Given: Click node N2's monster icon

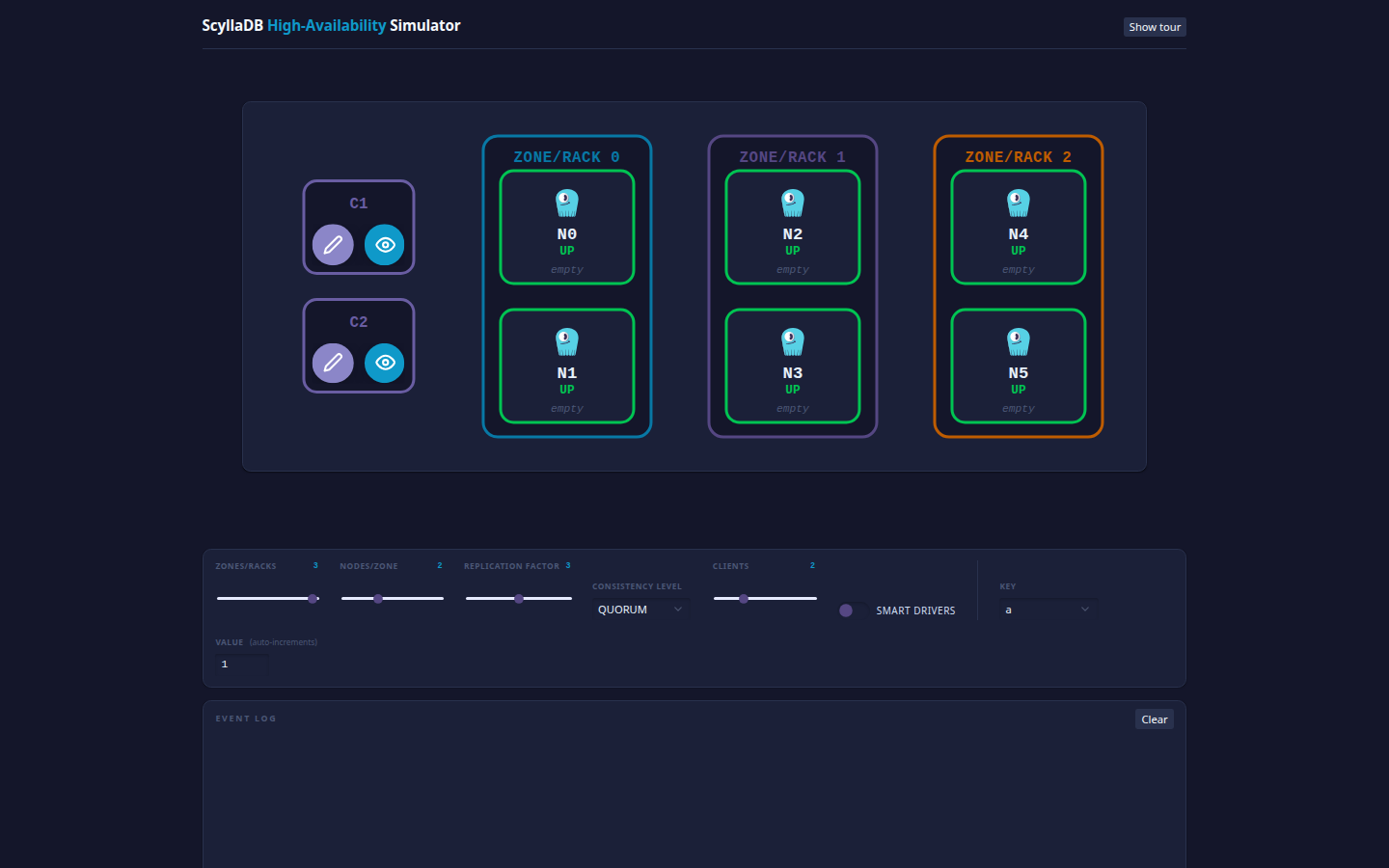Looking at the screenshot, I should click(793, 203).
